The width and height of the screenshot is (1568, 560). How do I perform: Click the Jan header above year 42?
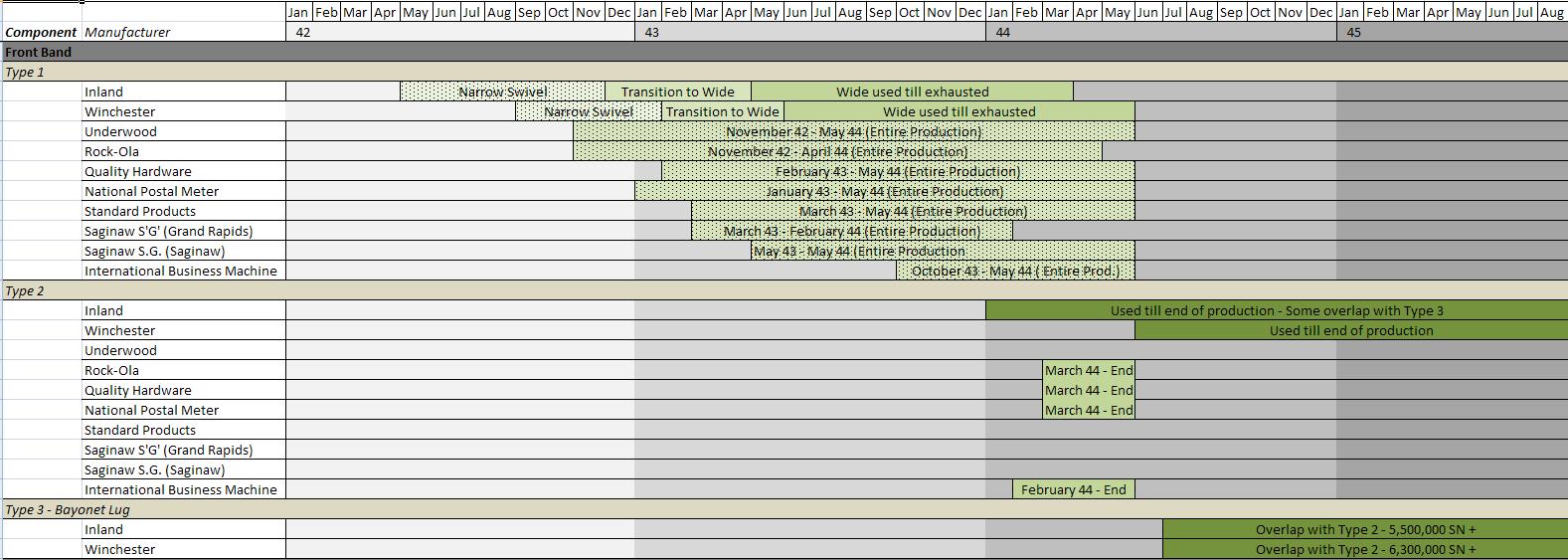click(298, 12)
